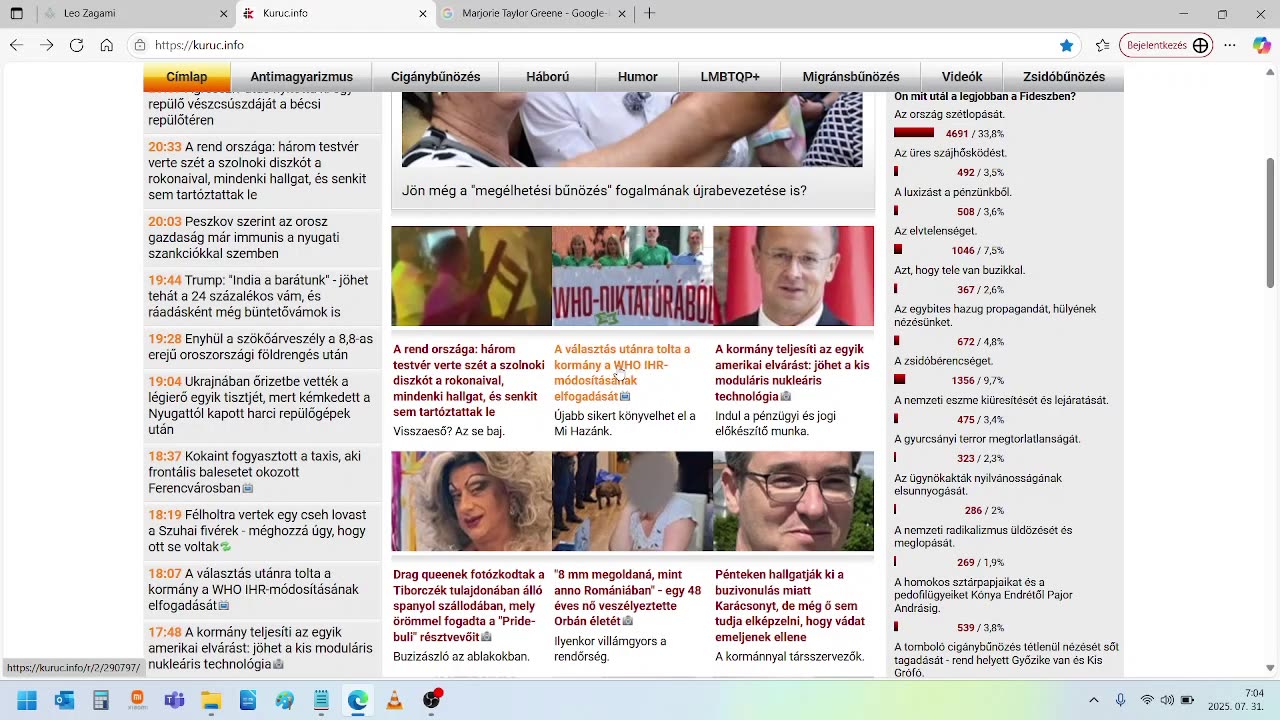
Task: Open the Windows Start menu
Action: [27, 700]
